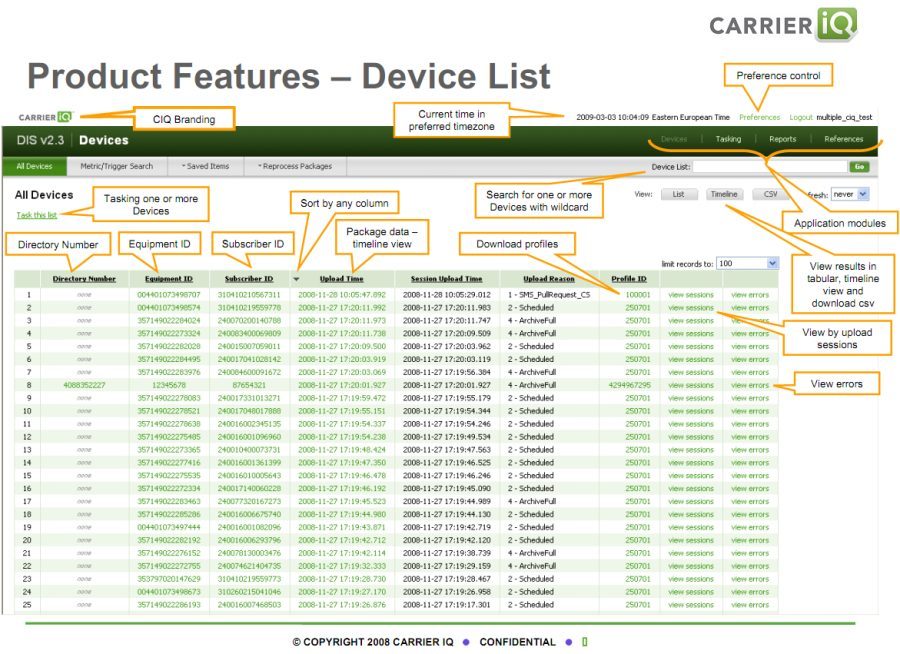
Task: Open the References module
Action: 843,139
